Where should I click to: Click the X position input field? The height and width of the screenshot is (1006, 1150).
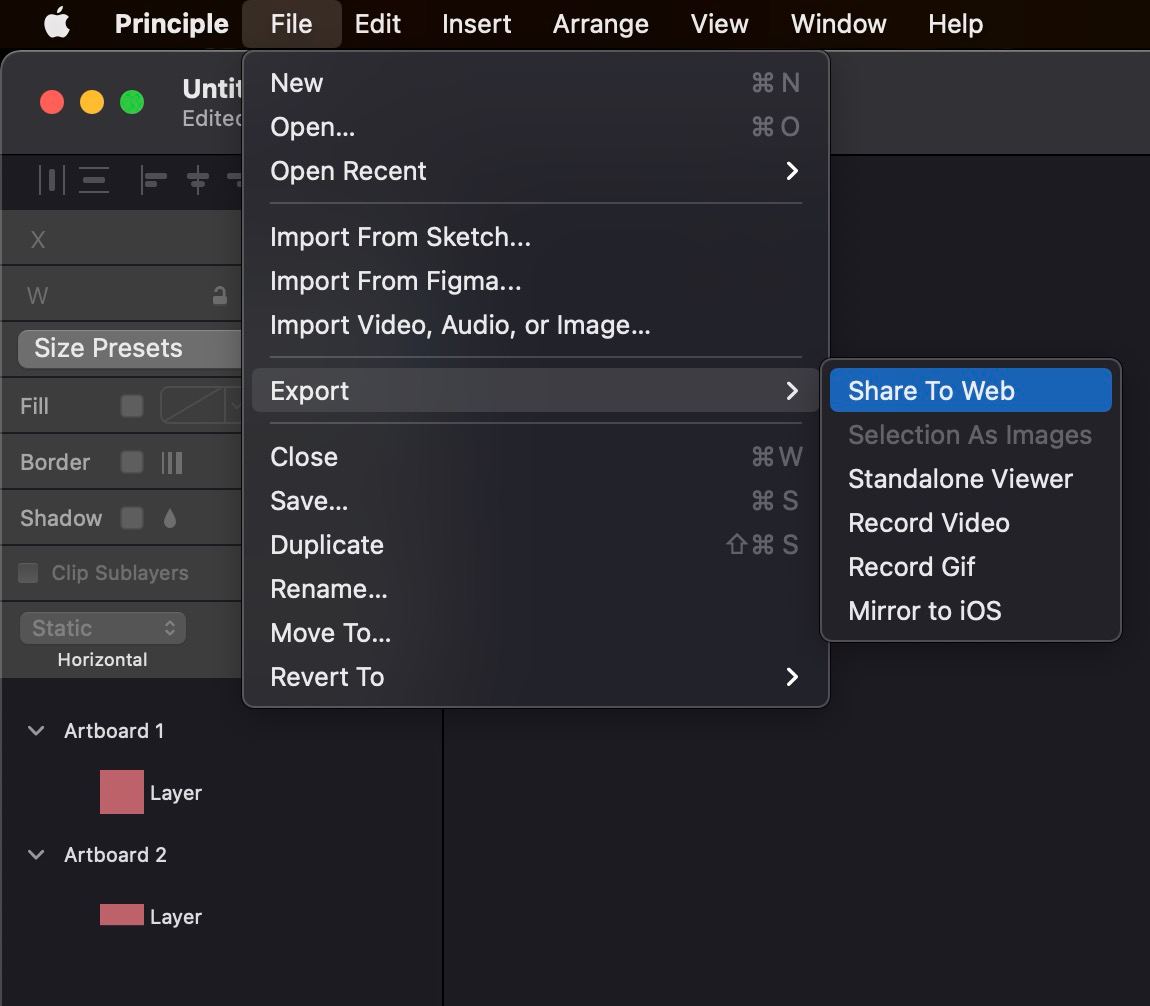[121, 239]
